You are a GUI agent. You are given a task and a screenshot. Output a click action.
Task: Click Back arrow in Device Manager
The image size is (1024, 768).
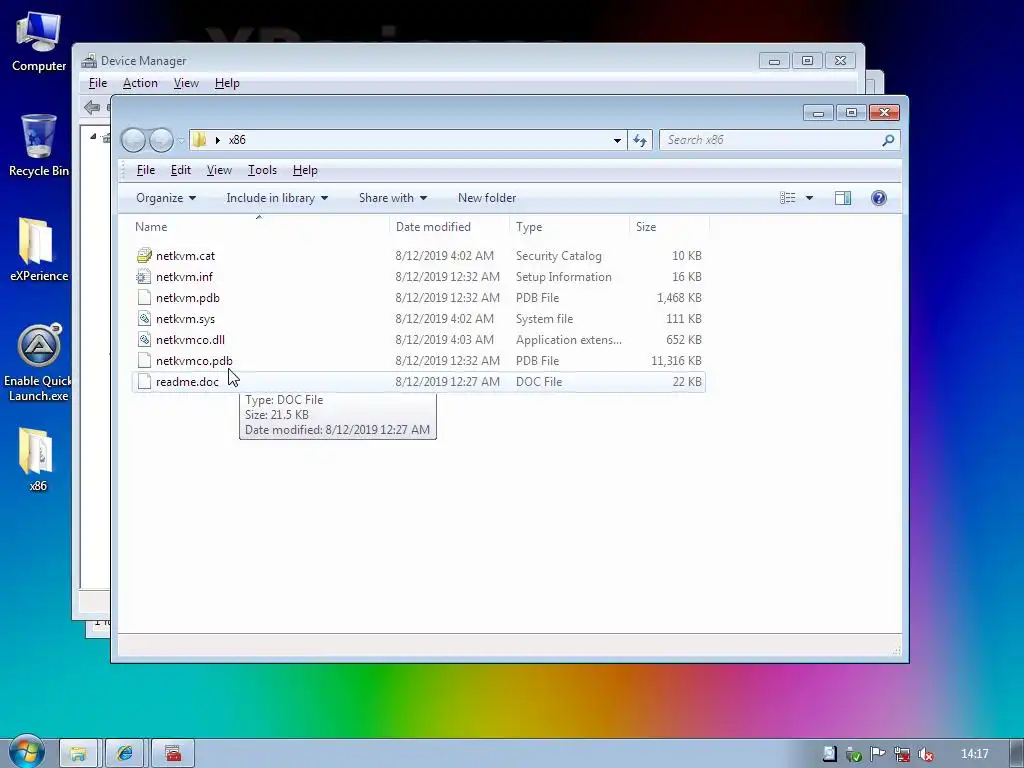(x=91, y=107)
